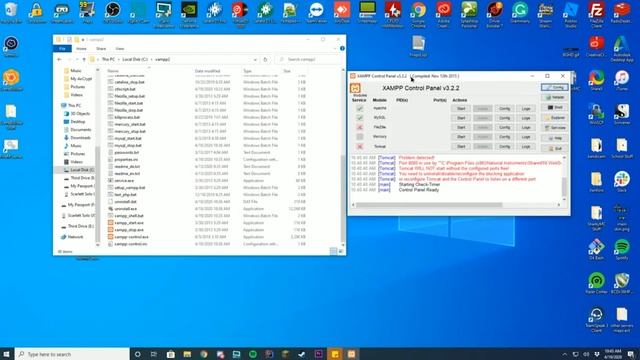Open the Share ribbon tab
Screen dimensions: 640x360
[101, 49]
